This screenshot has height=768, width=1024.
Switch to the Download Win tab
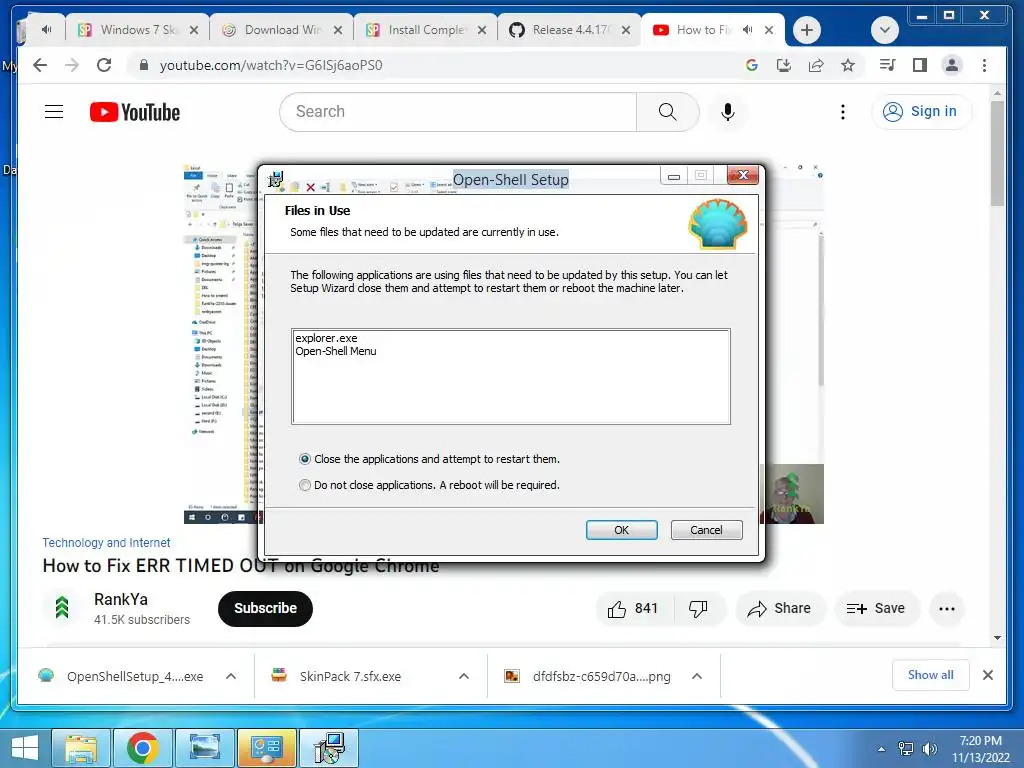[x=281, y=30]
